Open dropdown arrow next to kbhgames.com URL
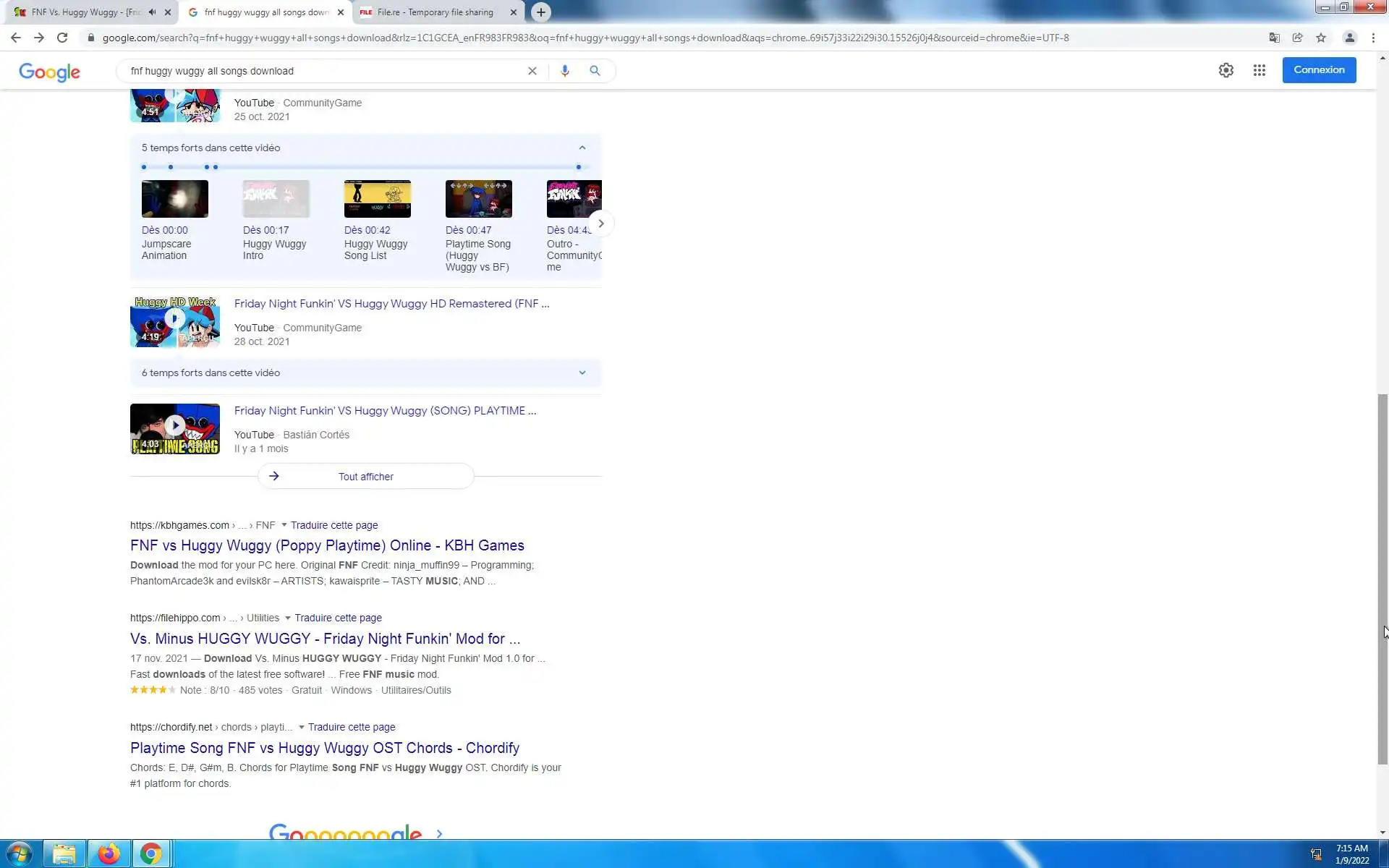The image size is (1389, 868). 284,525
